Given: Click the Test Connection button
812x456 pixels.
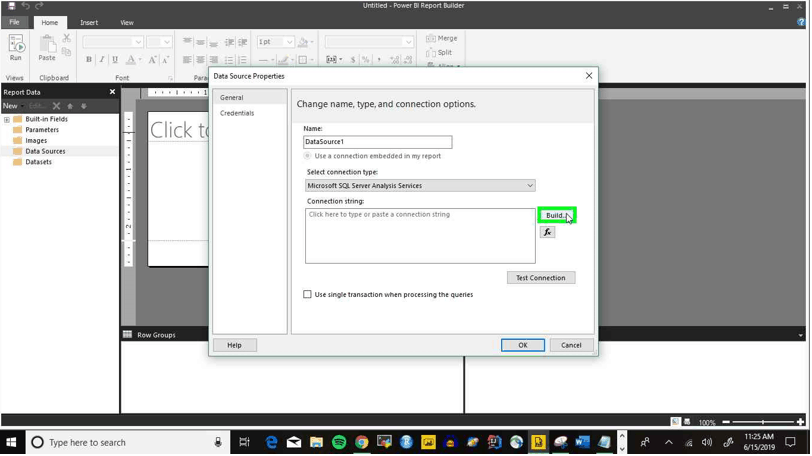Looking at the screenshot, I should (541, 278).
